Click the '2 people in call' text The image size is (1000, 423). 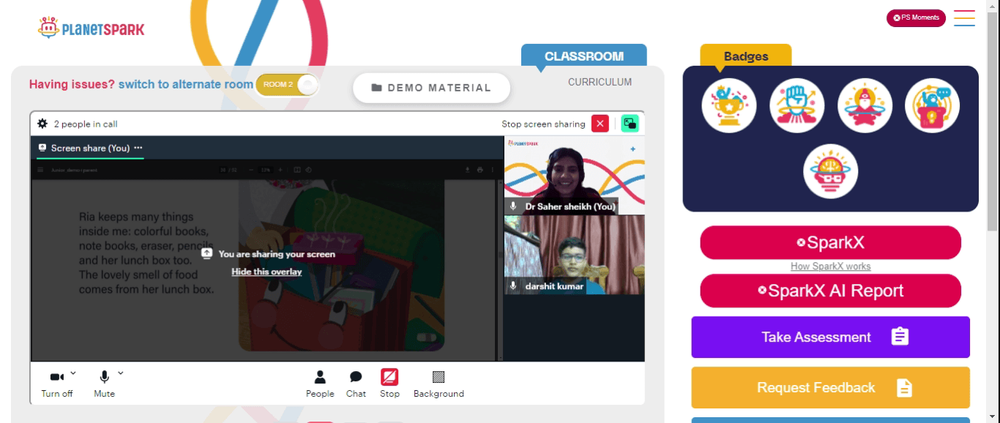click(85, 124)
